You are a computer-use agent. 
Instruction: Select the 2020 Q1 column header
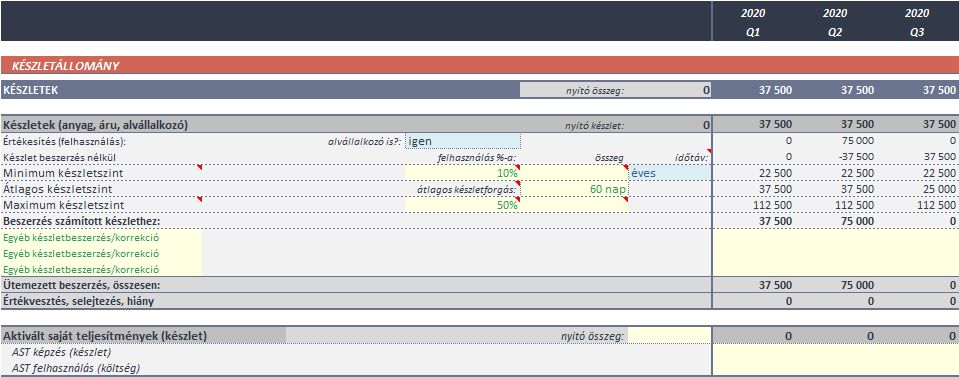click(753, 23)
